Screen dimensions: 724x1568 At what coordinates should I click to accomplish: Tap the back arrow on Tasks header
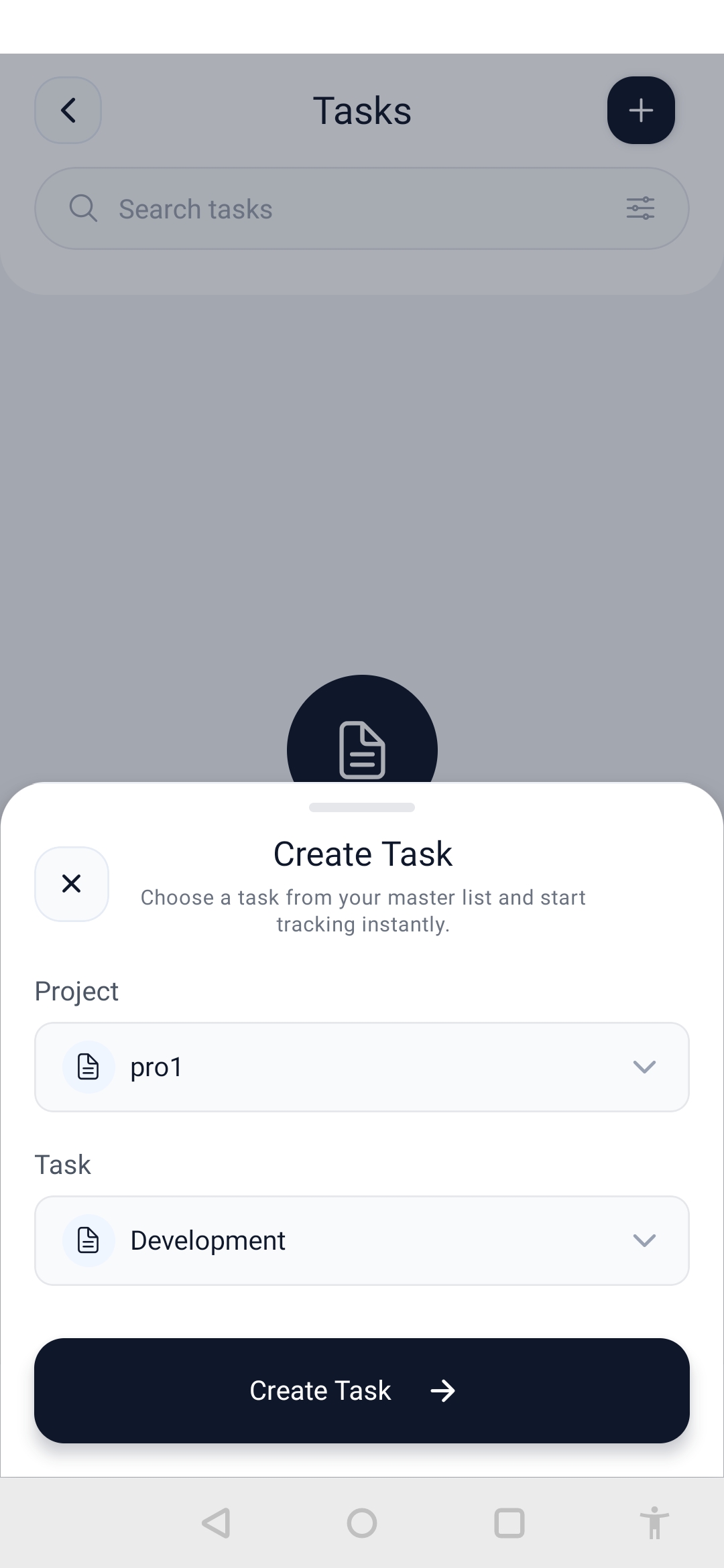click(68, 111)
